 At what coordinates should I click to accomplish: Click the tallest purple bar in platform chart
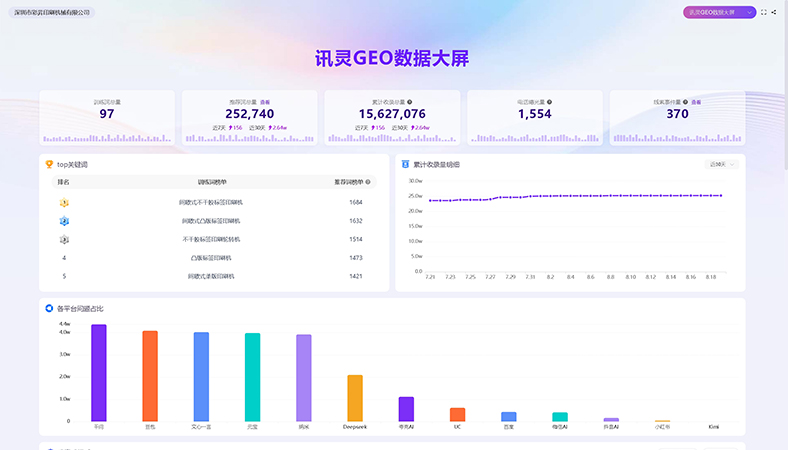pos(98,373)
